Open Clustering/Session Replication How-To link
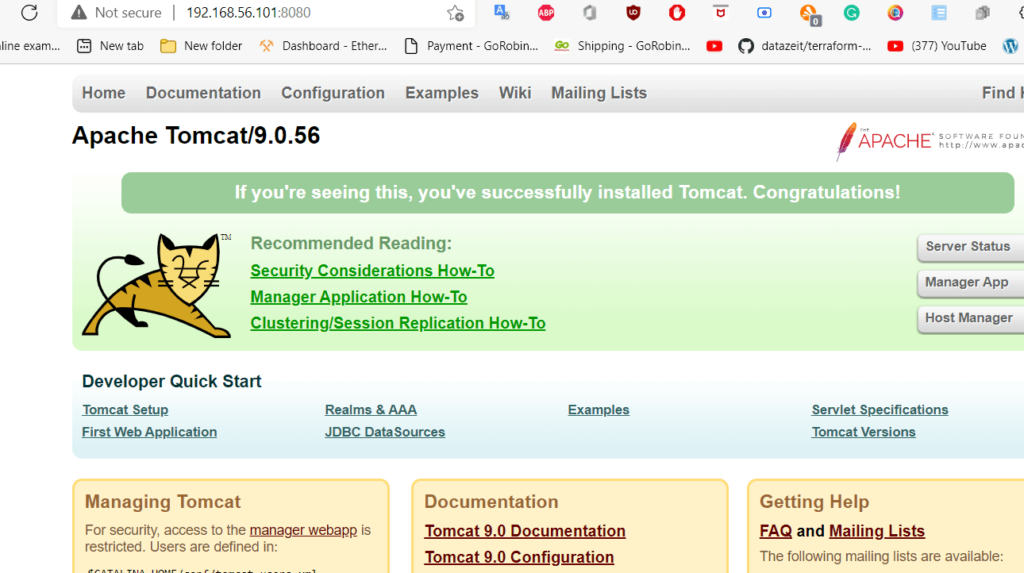The width and height of the screenshot is (1024, 573). (398, 323)
